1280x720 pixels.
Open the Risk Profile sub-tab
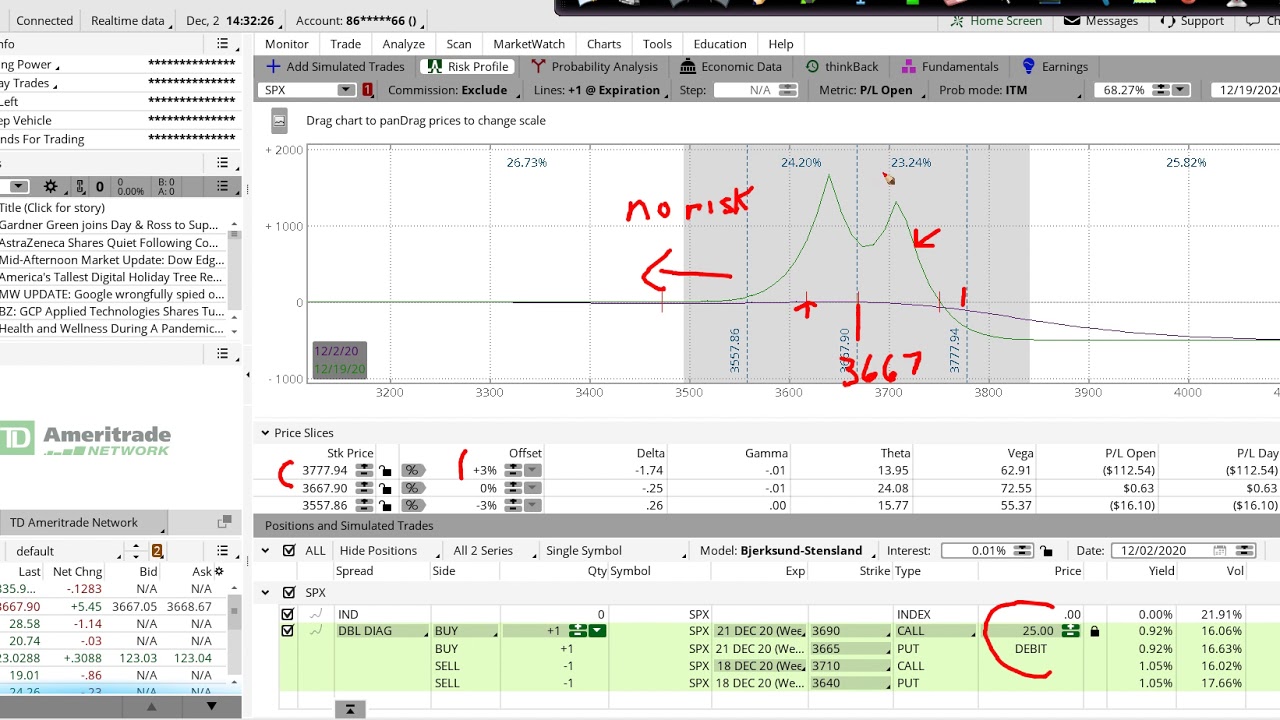pos(465,66)
